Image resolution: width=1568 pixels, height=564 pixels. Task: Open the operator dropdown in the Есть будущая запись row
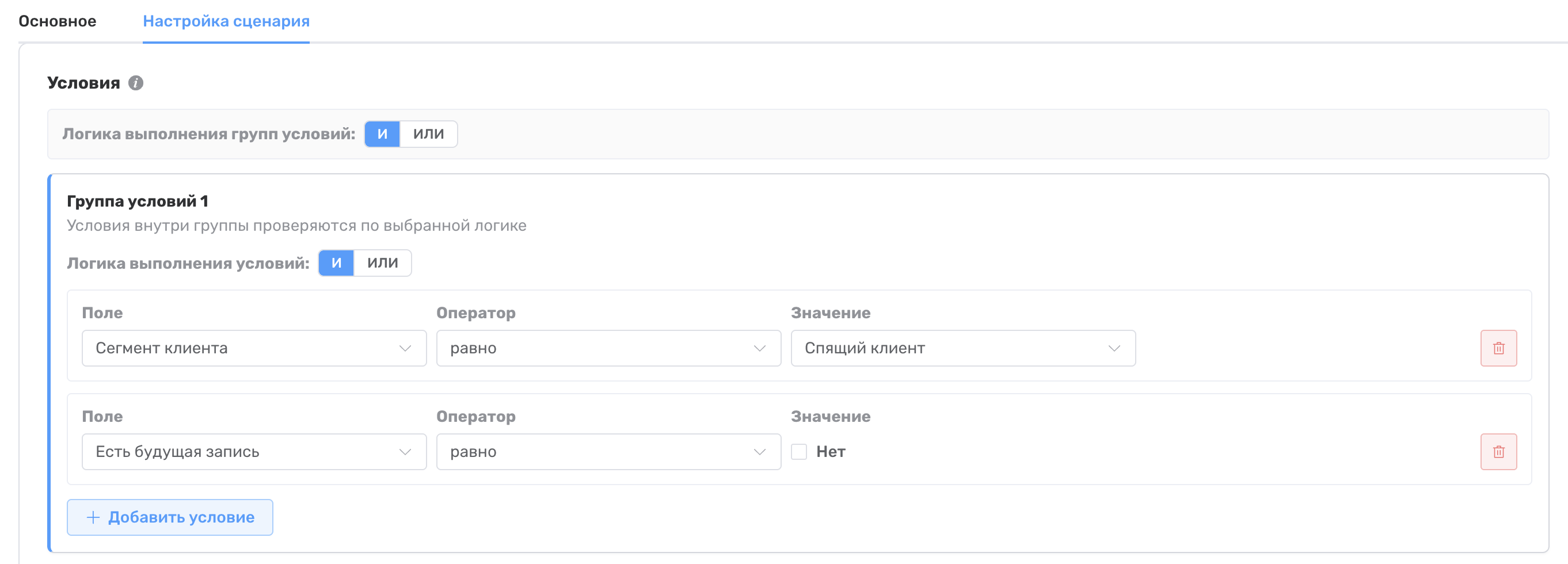click(608, 451)
